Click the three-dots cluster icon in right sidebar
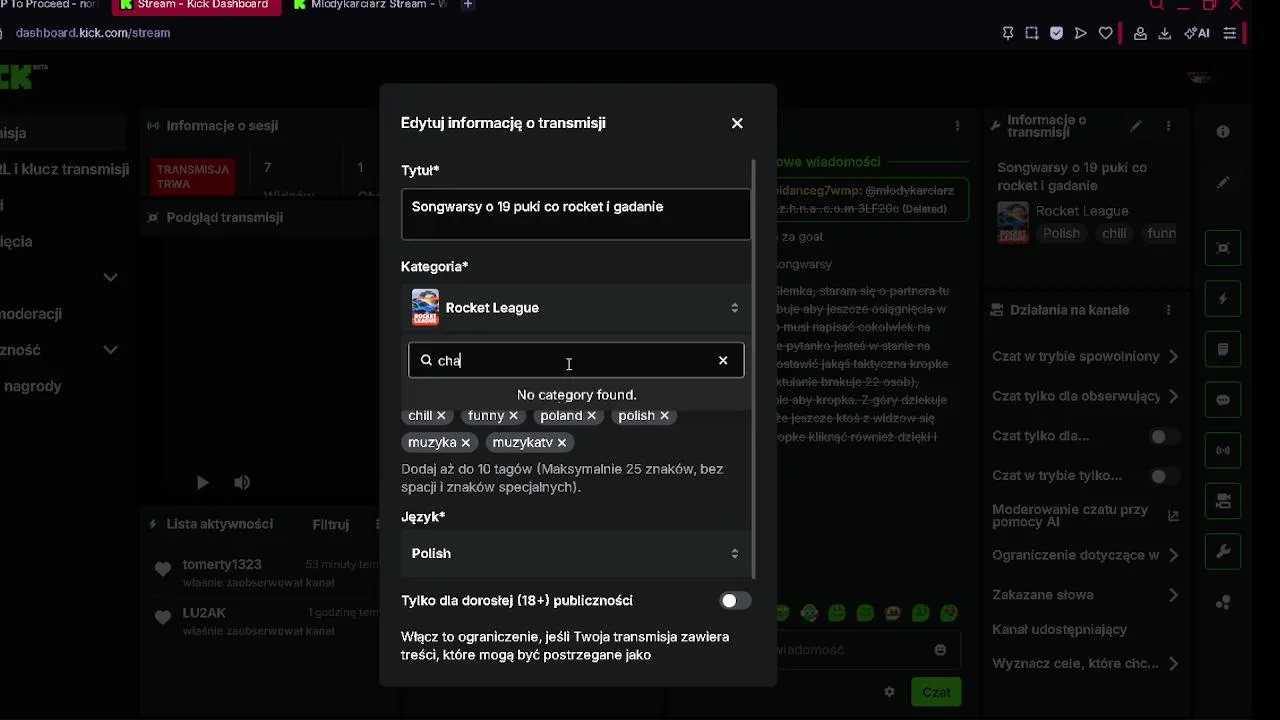This screenshot has width=1280, height=720. click(x=1223, y=602)
